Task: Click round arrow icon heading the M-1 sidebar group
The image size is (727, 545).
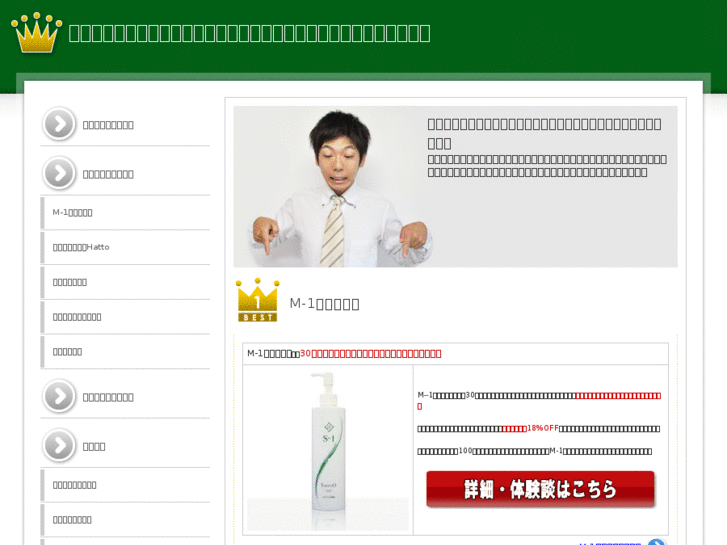Action: pos(59,173)
